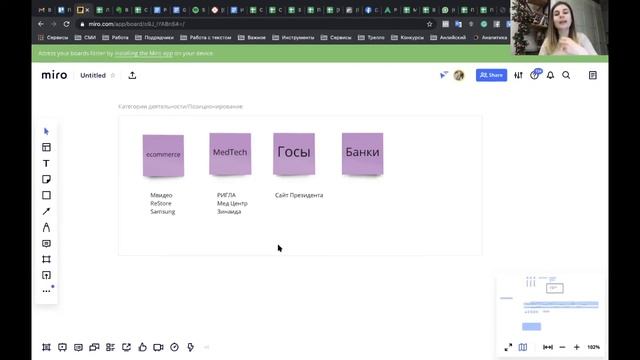This screenshot has height=360, width=640.
Task: Click collaborator avatar in header
Action: point(459,75)
